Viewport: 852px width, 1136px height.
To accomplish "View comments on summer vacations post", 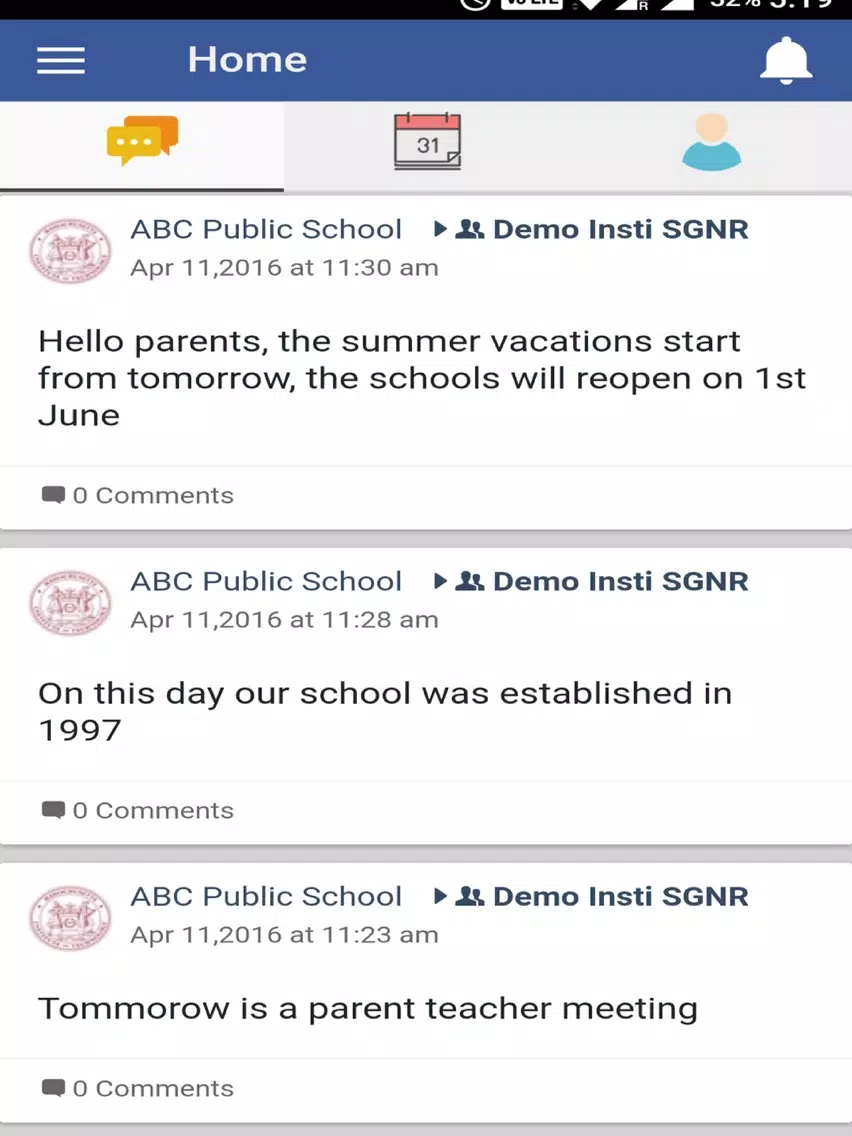I will [x=138, y=496].
